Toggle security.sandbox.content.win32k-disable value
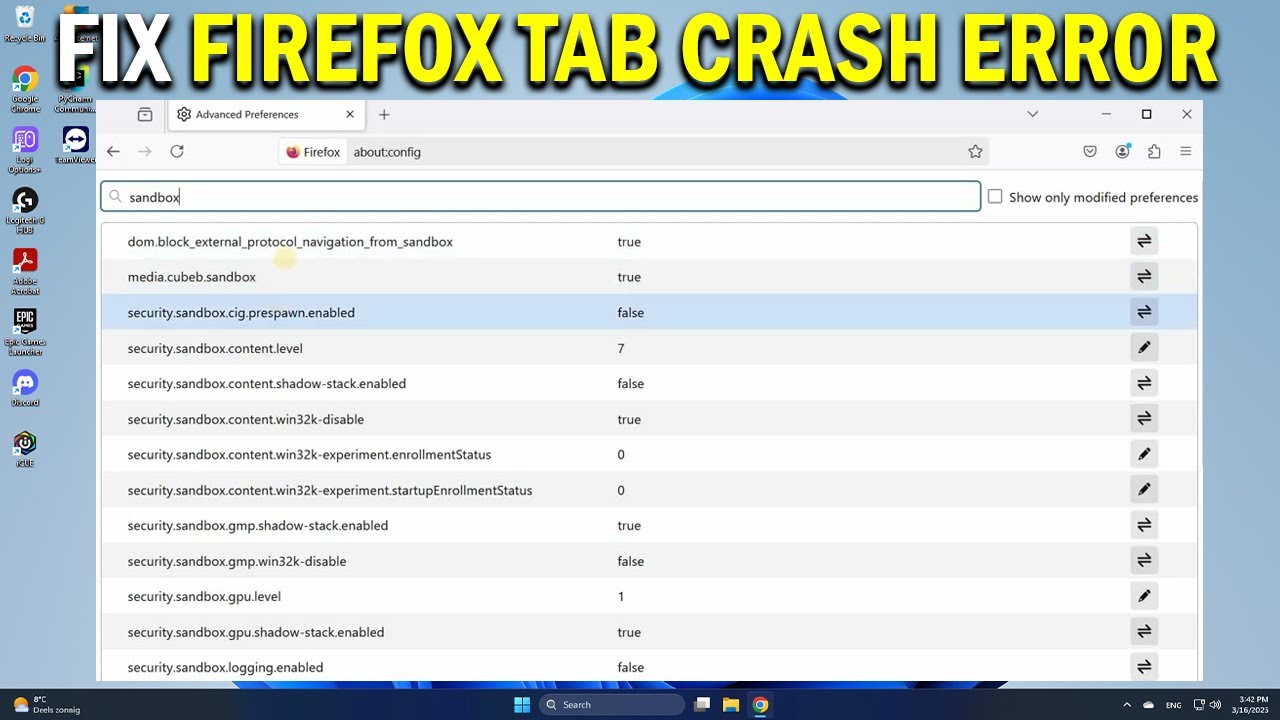Image resolution: width=1280 pixels, height=720 pixels. point(1144,419)
